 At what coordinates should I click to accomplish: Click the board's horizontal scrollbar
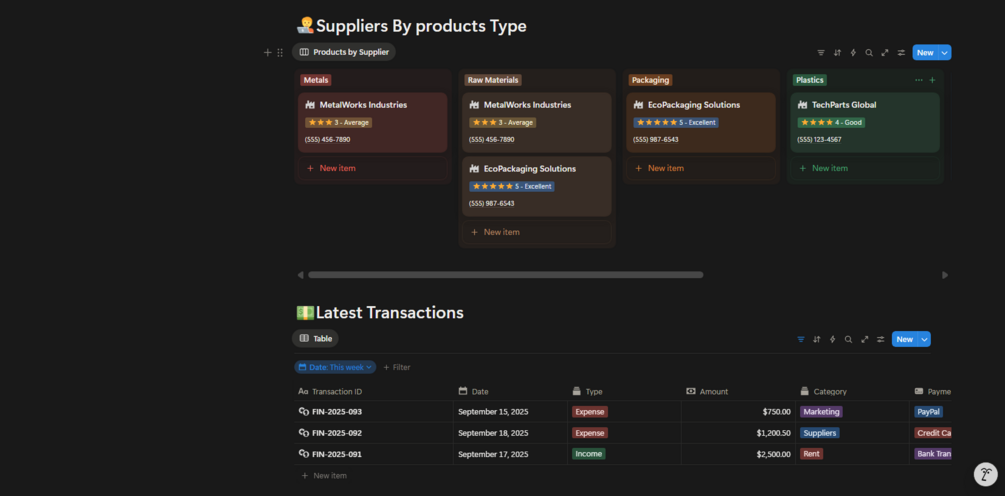point(505,274)
